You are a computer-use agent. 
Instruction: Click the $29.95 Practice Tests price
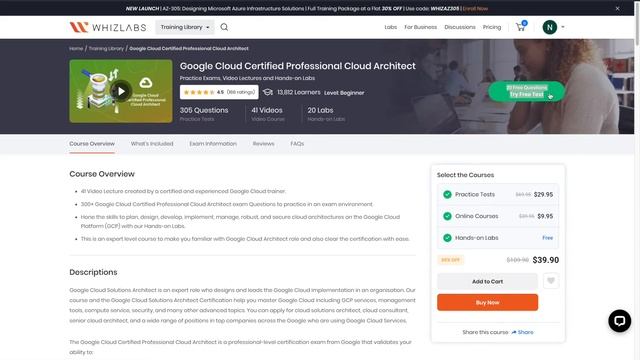pos(543,195)
